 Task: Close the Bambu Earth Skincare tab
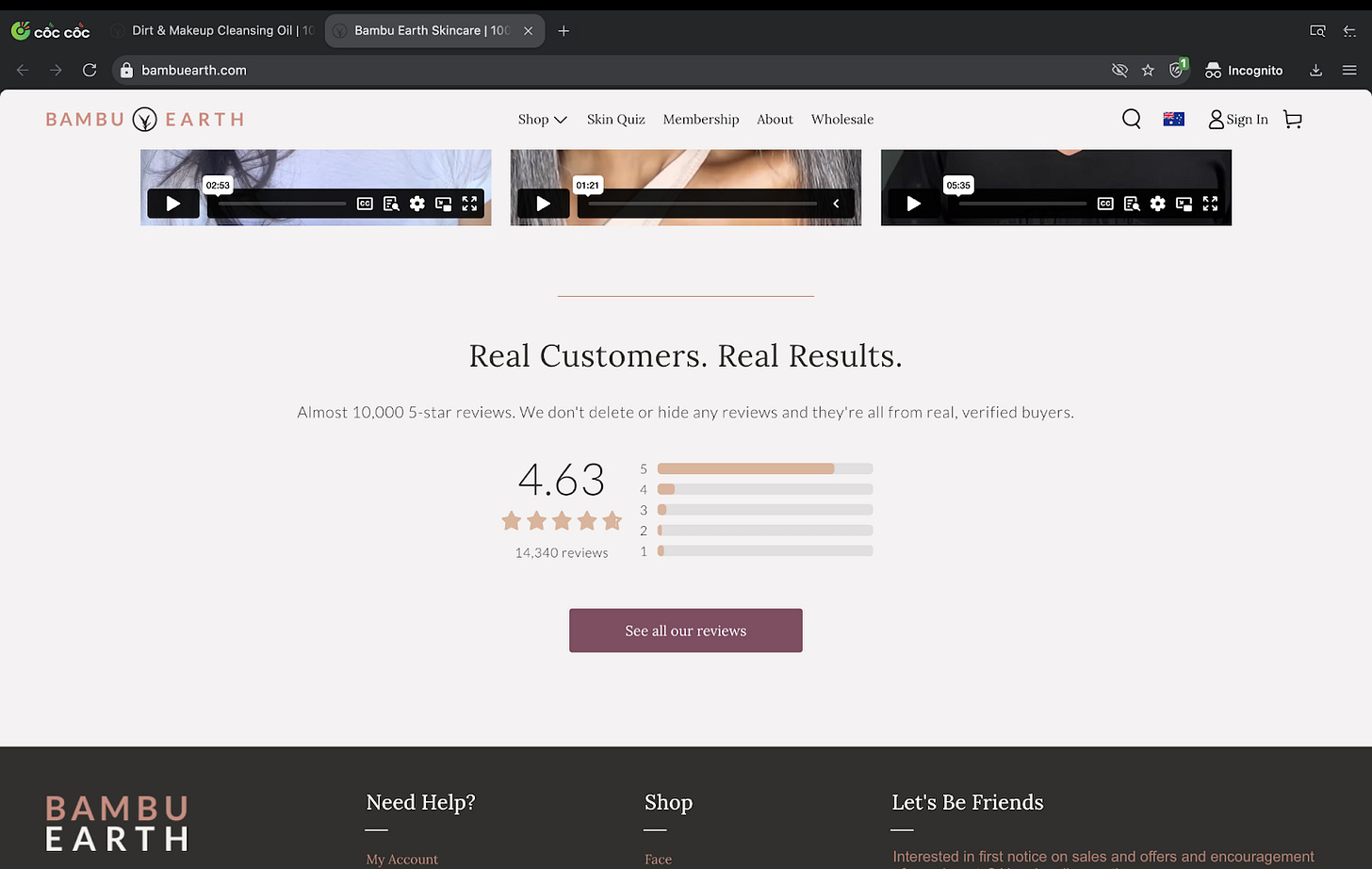point(528,31)
